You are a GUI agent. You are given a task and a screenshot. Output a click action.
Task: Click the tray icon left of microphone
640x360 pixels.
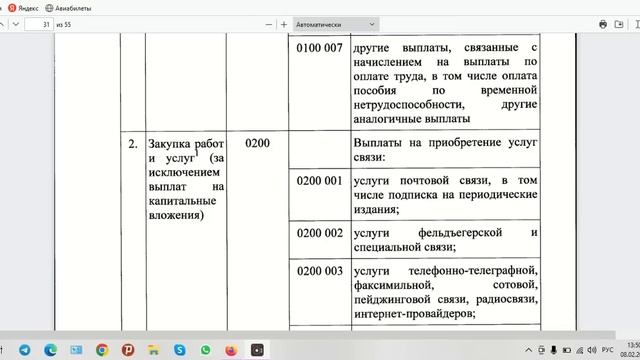pos(541,350)
